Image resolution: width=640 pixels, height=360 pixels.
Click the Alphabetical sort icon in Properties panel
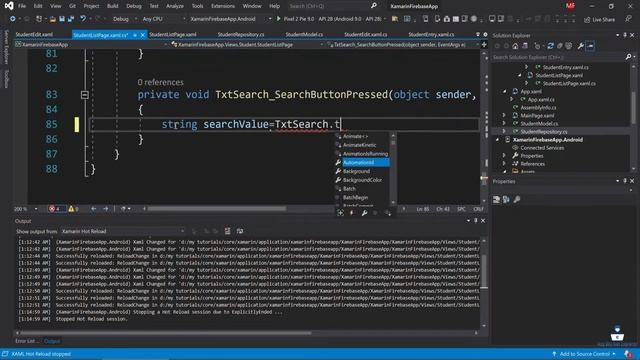tap(506, 199)
